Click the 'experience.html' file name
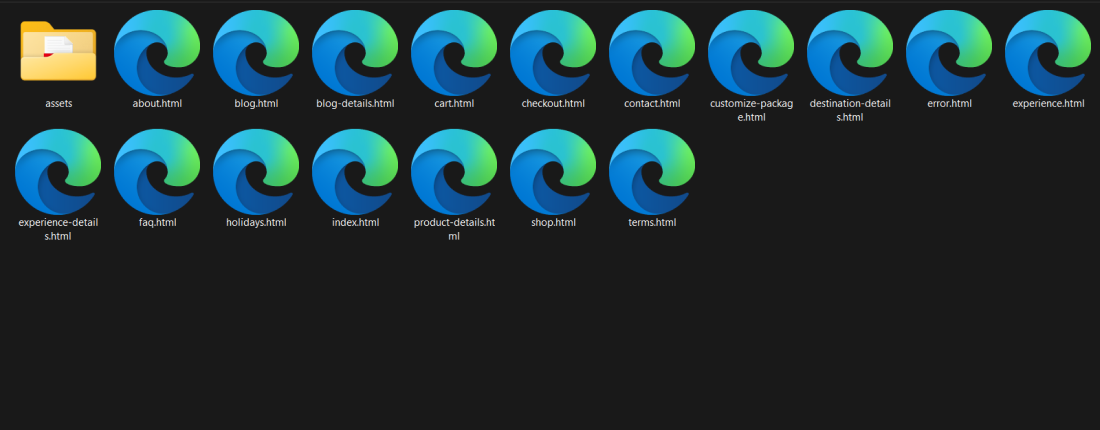1100x430 pixels. 1048,104
